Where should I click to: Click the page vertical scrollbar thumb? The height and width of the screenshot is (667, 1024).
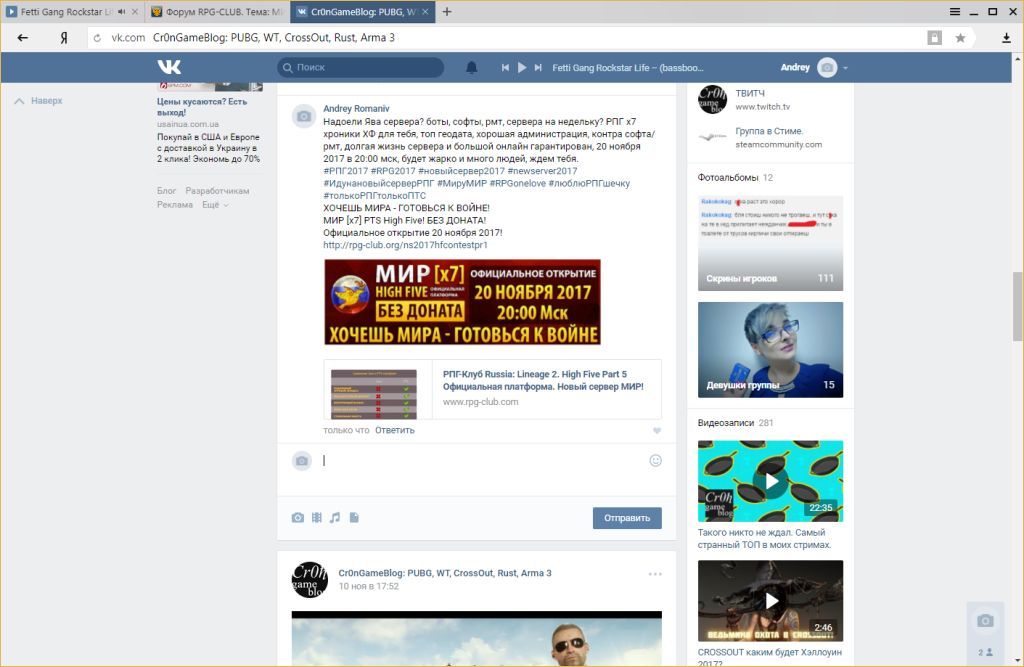click(x=1017, y=306)
